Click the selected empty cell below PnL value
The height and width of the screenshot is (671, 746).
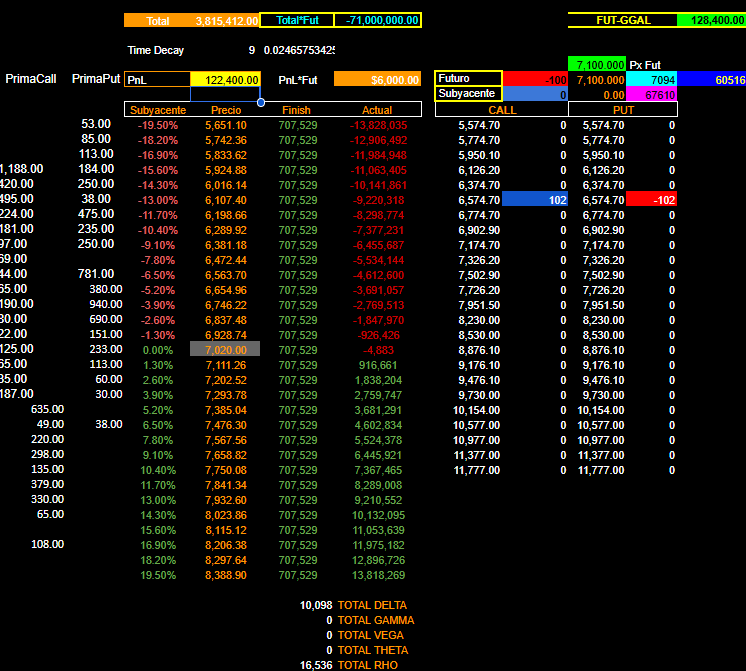tap(225, 94)
